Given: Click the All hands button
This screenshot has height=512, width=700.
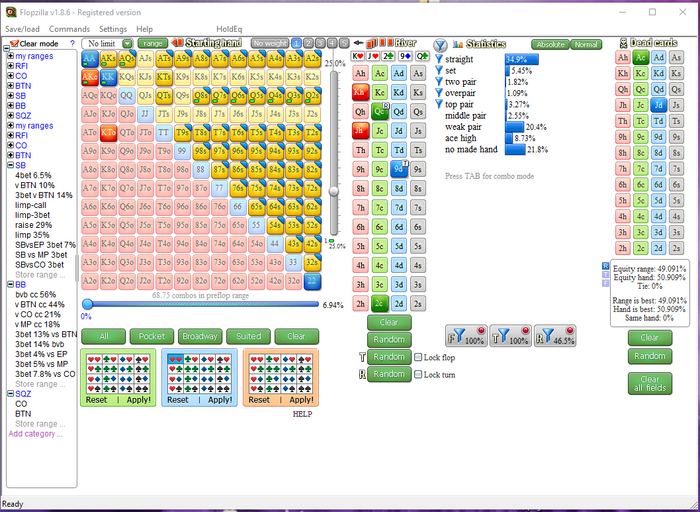Looking at the screenshot, I should coord(104,336).
